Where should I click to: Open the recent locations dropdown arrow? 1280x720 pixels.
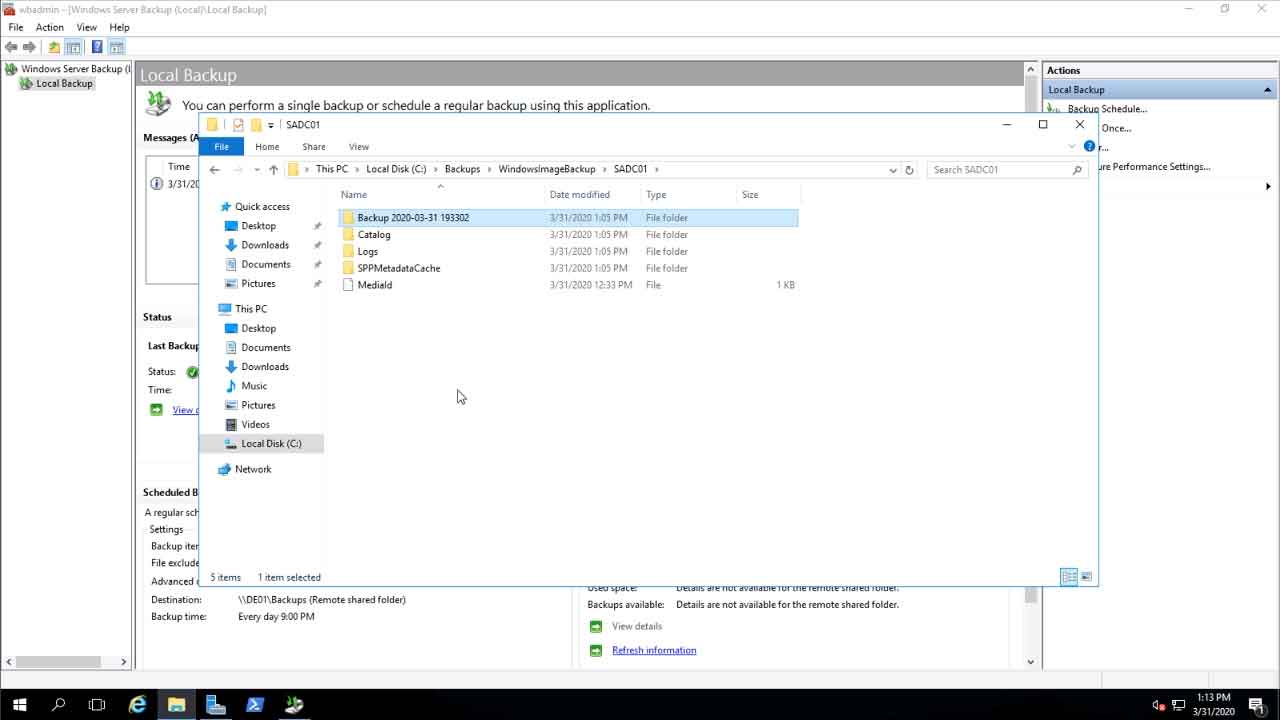257,170
